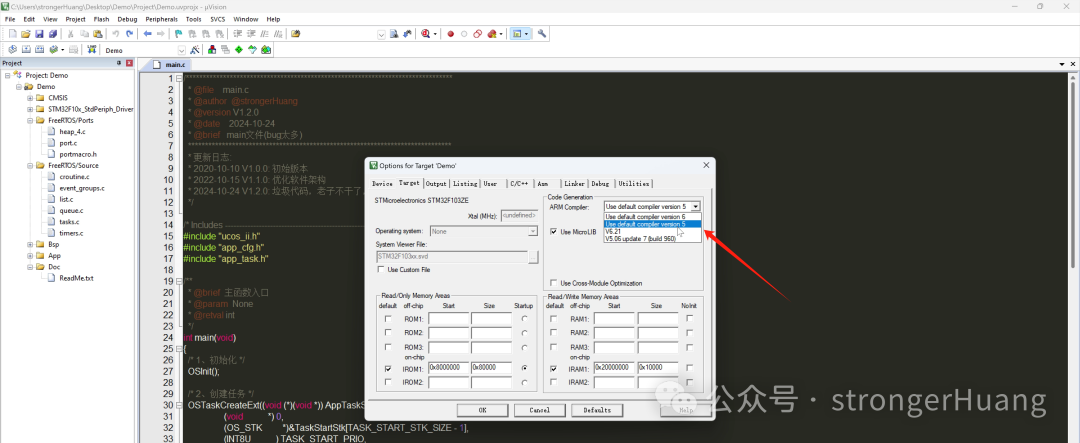
Task: Open the Flash menu
Action: pyautogui.click(x=101, y=19)
